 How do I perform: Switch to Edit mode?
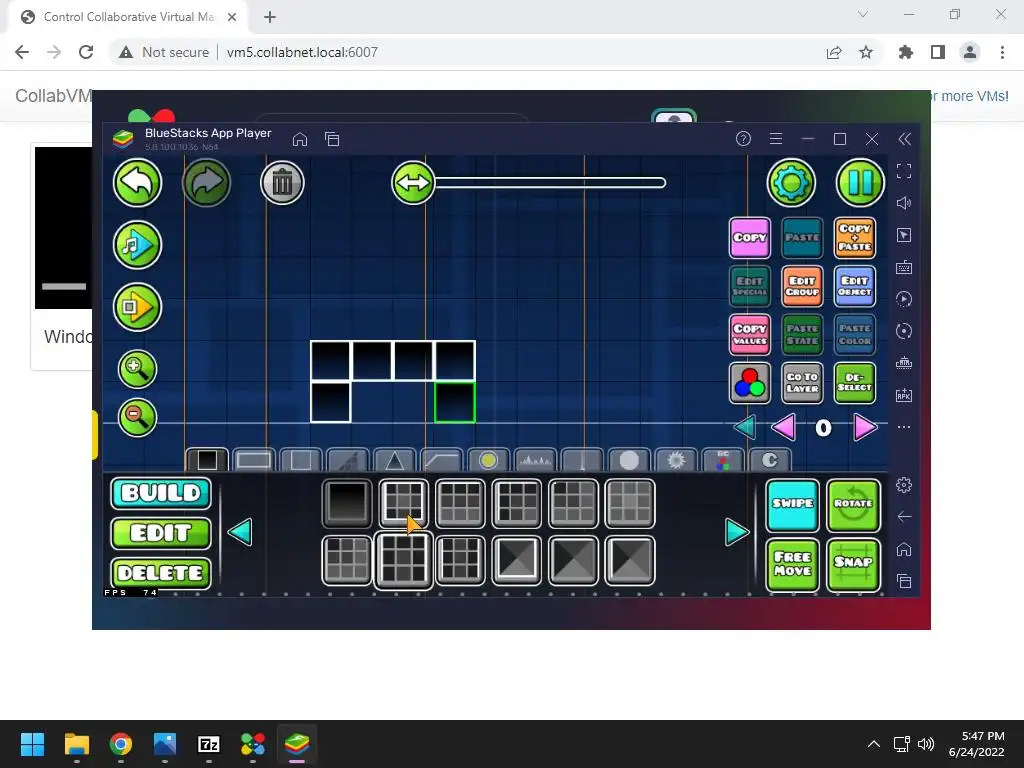pyautogui.click(x=161, y=533)
